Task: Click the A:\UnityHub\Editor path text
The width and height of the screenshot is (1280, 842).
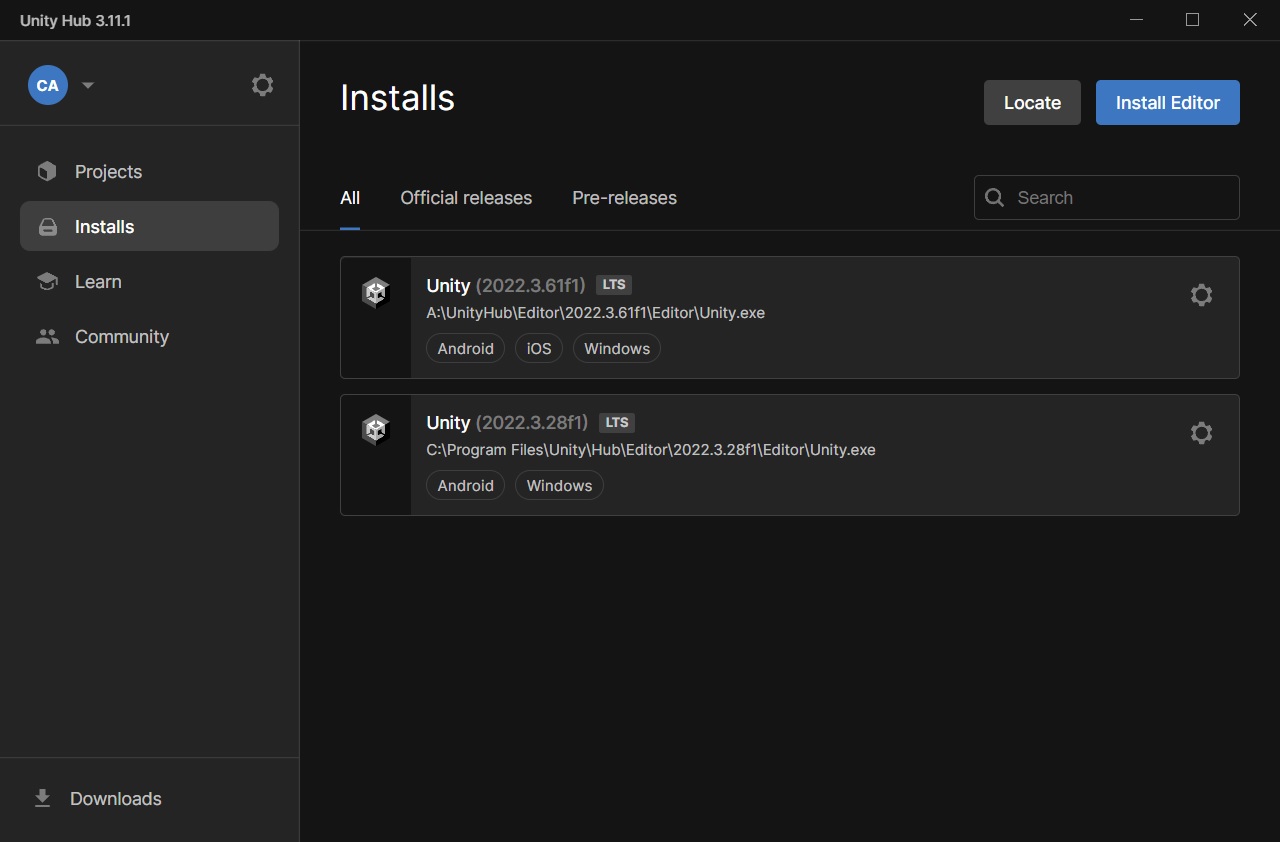Action: tap(595, 313)
